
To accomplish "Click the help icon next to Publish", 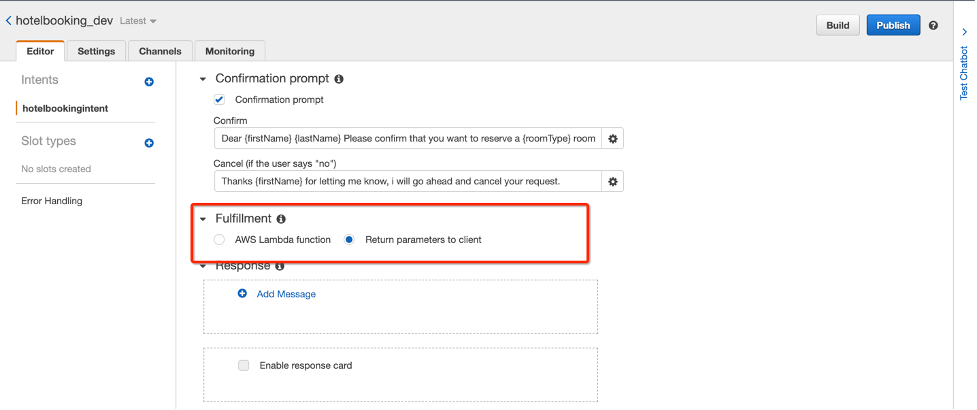I will click(933, 25).
